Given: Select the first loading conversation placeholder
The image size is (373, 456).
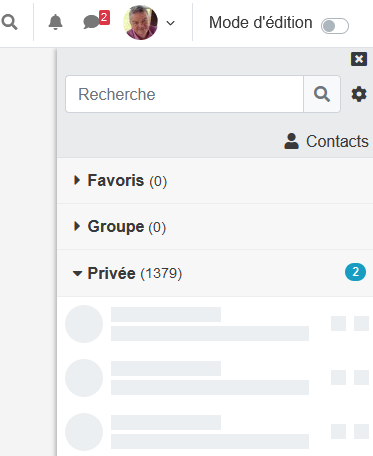Looking at the screenshot, I should pos(217,324).
